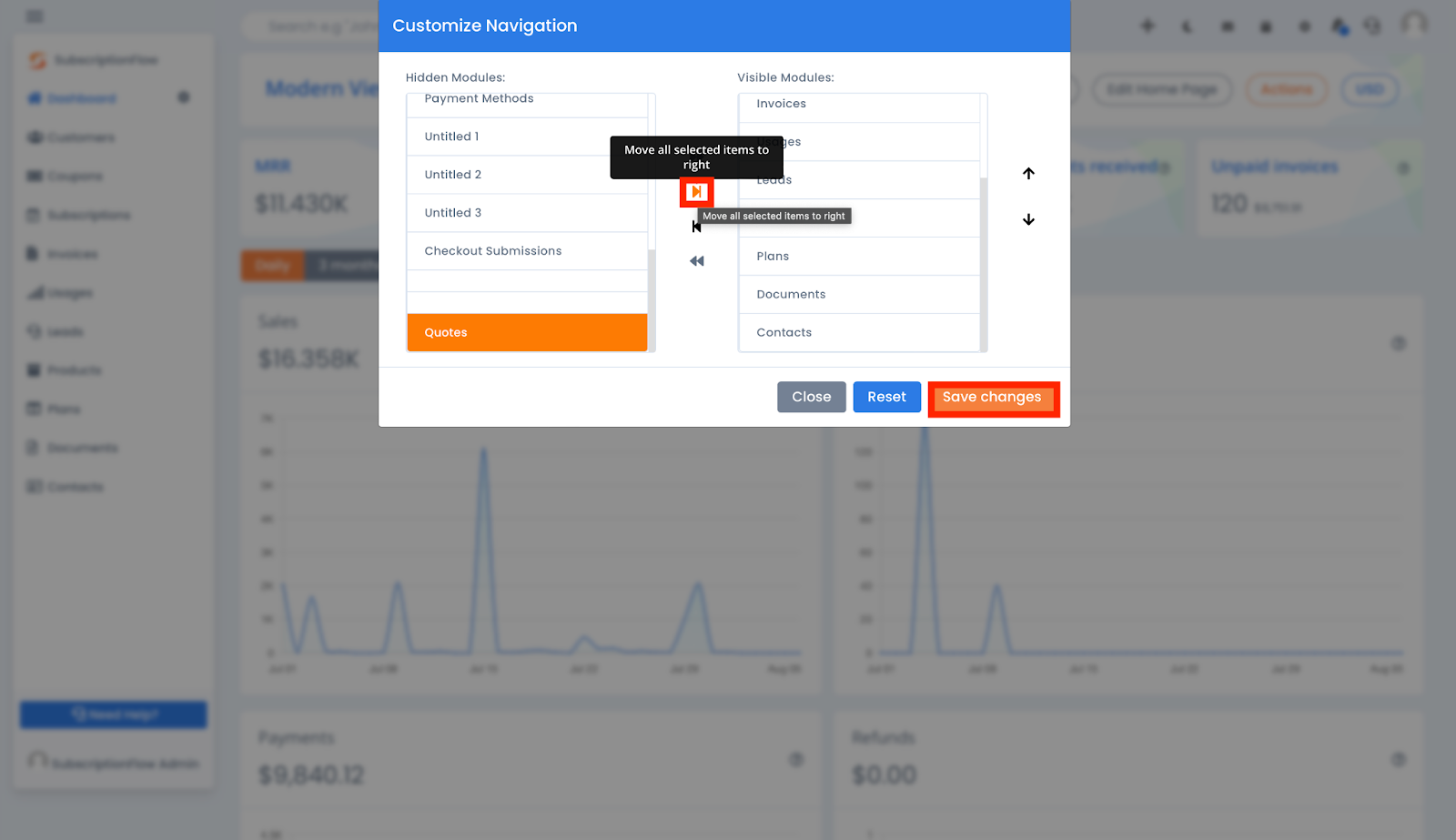
Task: Move the selected module down with the arrow
Action: [x=1028, y=219]
